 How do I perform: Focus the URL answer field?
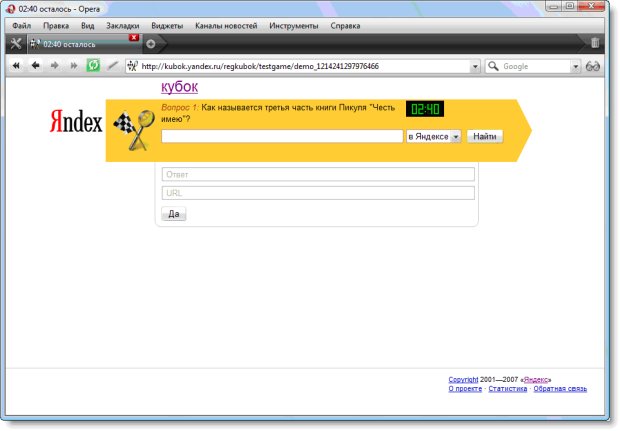coord(318,193)
